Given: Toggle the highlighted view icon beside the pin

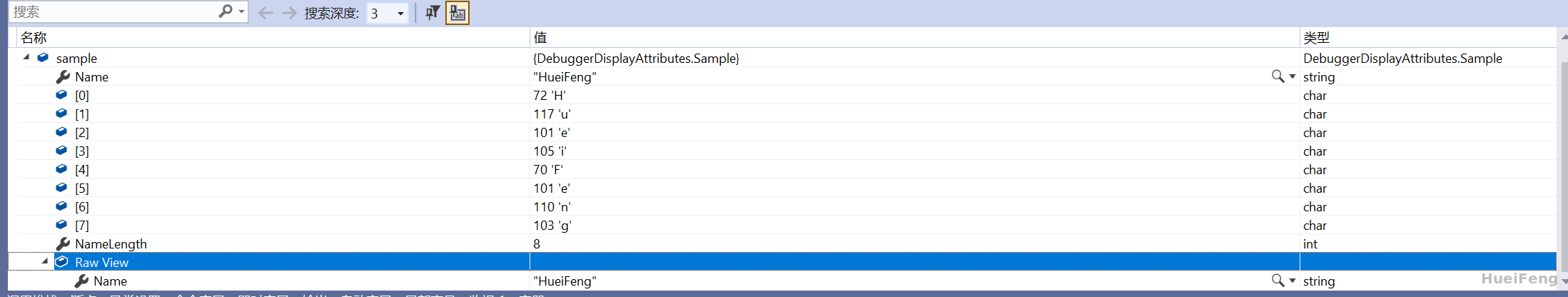Looking at the screenshot, I should (x=457, y=13).
